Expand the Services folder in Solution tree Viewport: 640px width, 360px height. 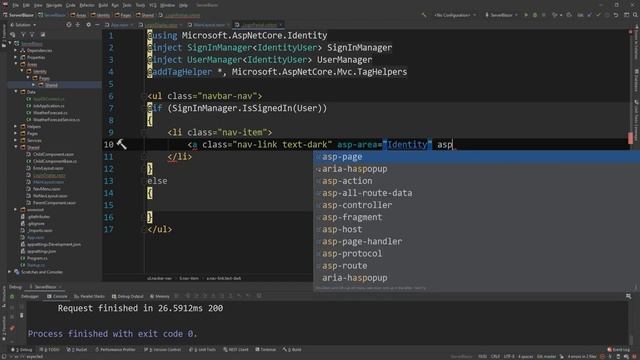16,140
